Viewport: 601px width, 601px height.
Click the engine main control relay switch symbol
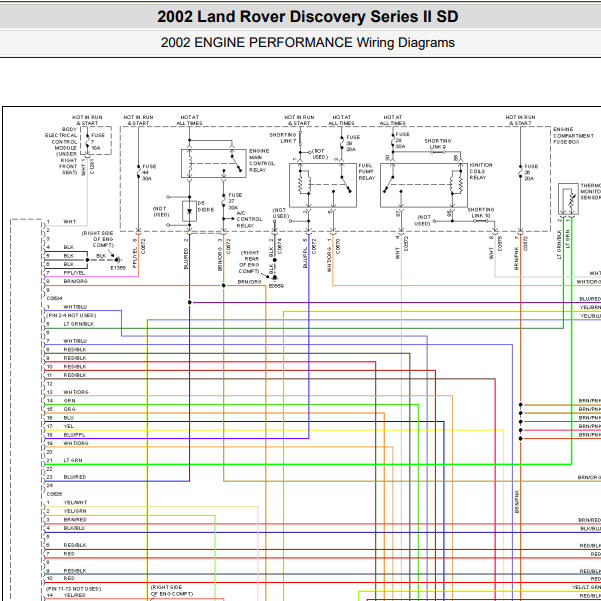(236, 164)
